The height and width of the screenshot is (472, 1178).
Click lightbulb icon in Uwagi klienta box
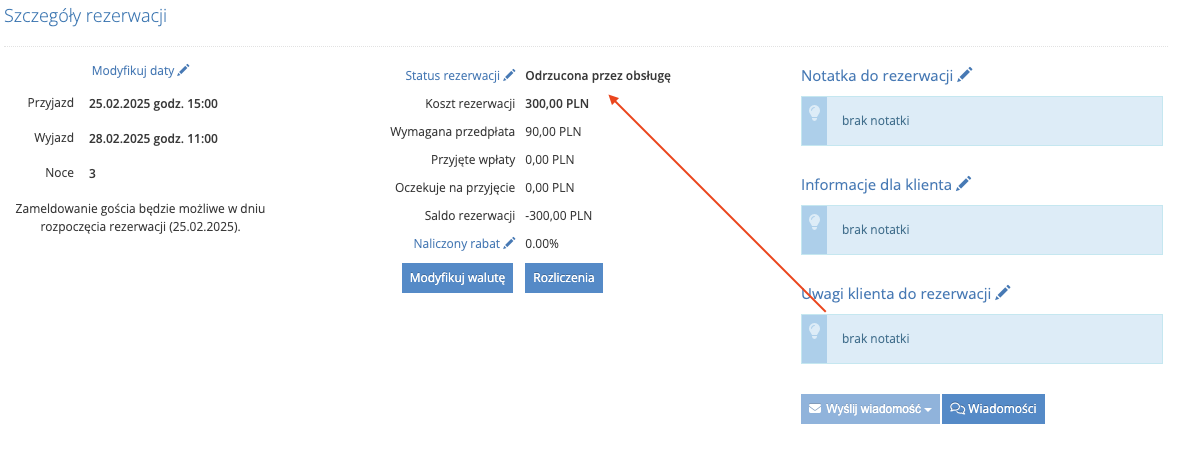point(814,331)
